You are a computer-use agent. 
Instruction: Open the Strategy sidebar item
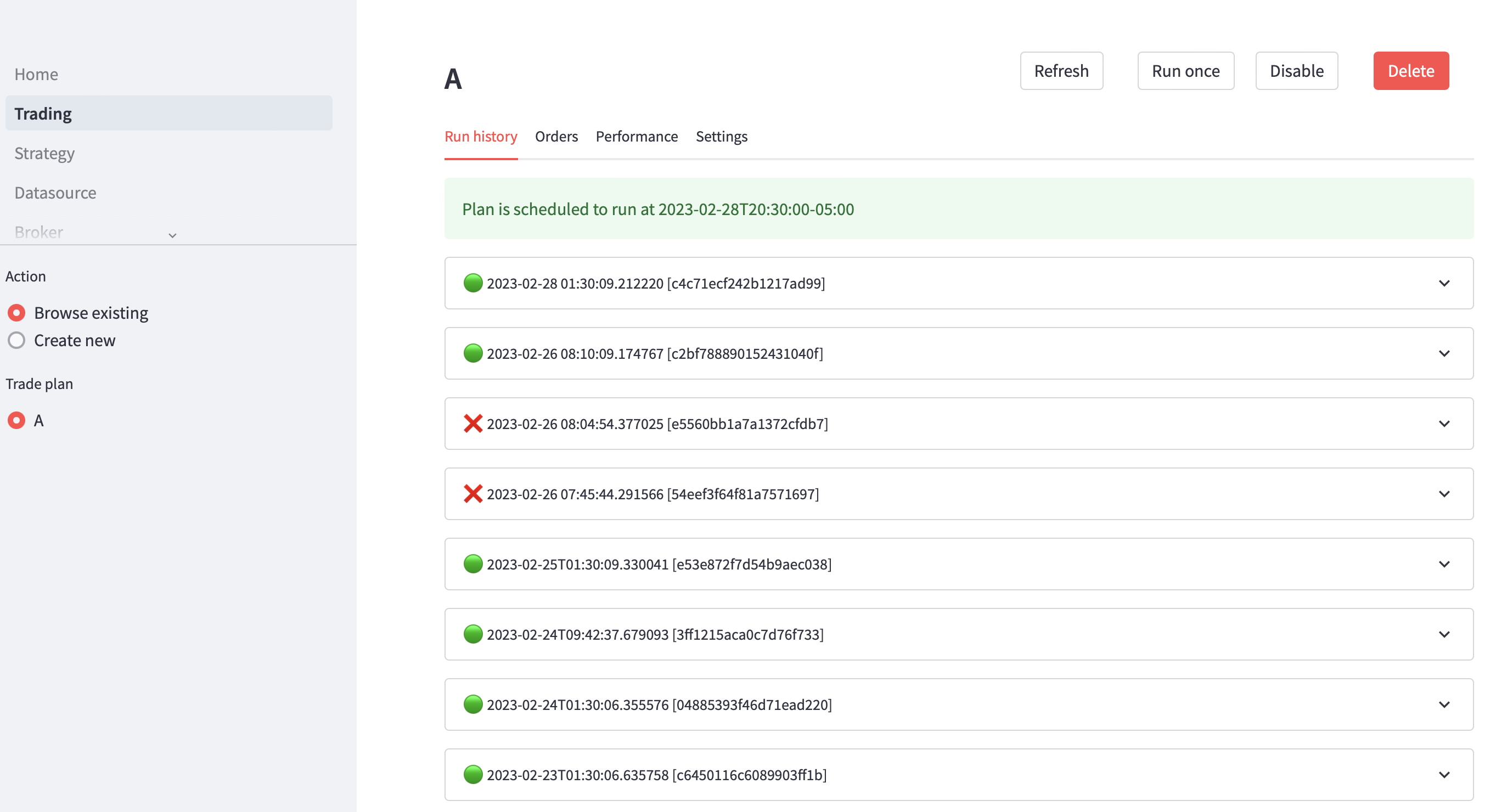[44, 153]
